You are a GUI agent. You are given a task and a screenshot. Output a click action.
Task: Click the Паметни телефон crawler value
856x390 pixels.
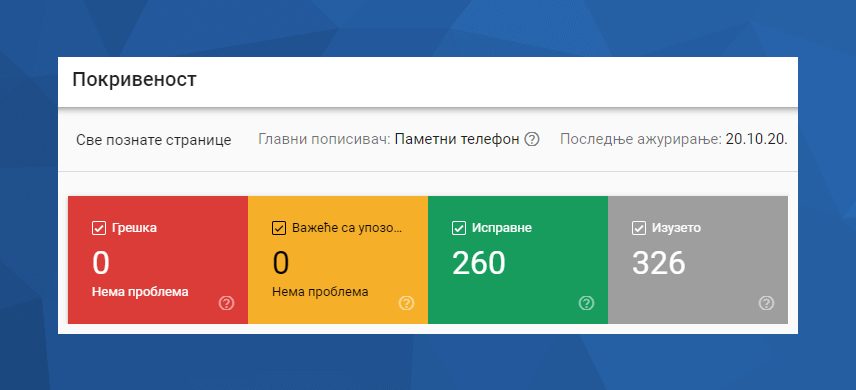click(x=456, y=140)
